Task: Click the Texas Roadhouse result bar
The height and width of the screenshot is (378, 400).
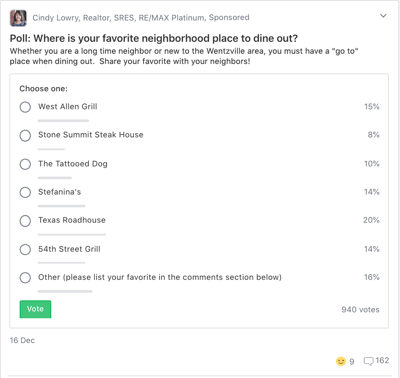Action: tap(72, 235)
